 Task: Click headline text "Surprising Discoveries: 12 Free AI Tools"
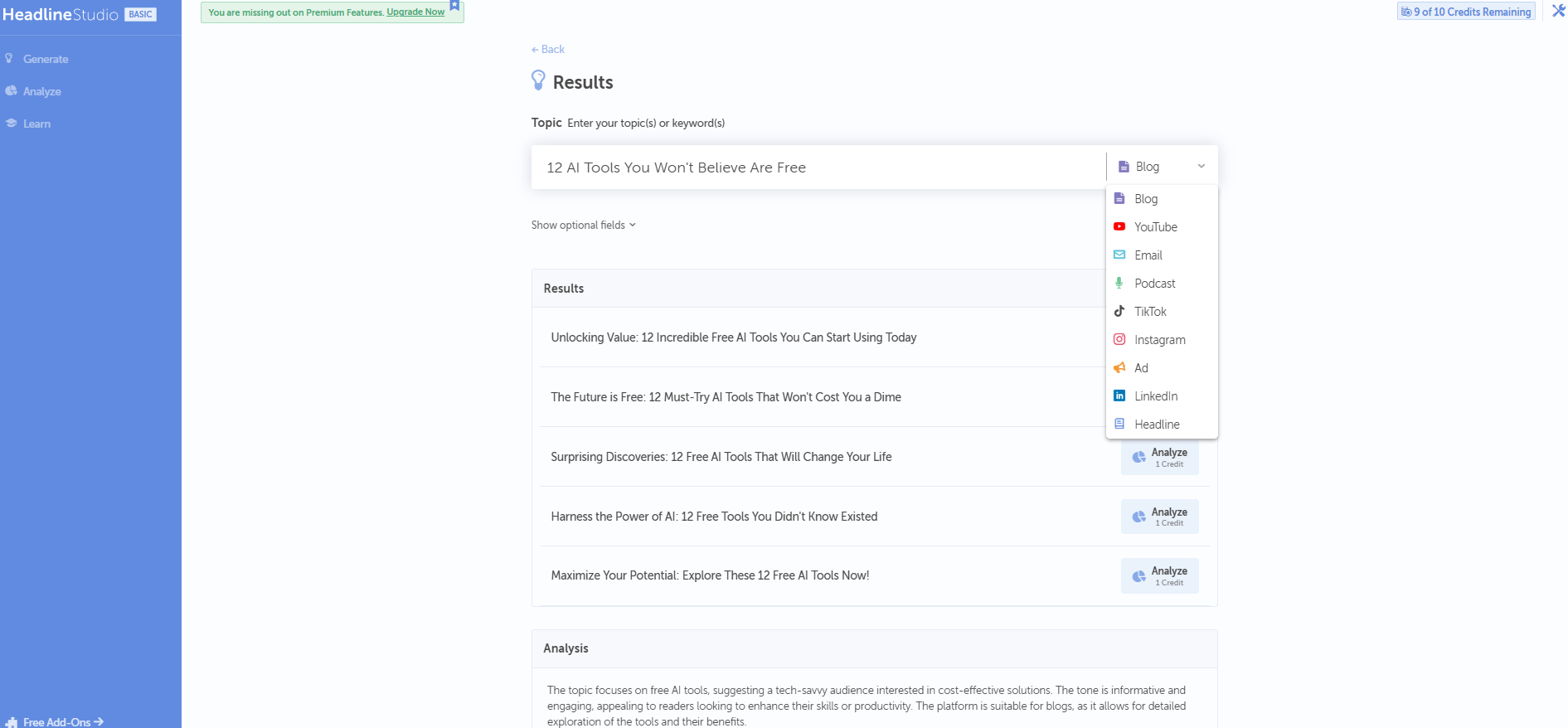click(721, 457)
